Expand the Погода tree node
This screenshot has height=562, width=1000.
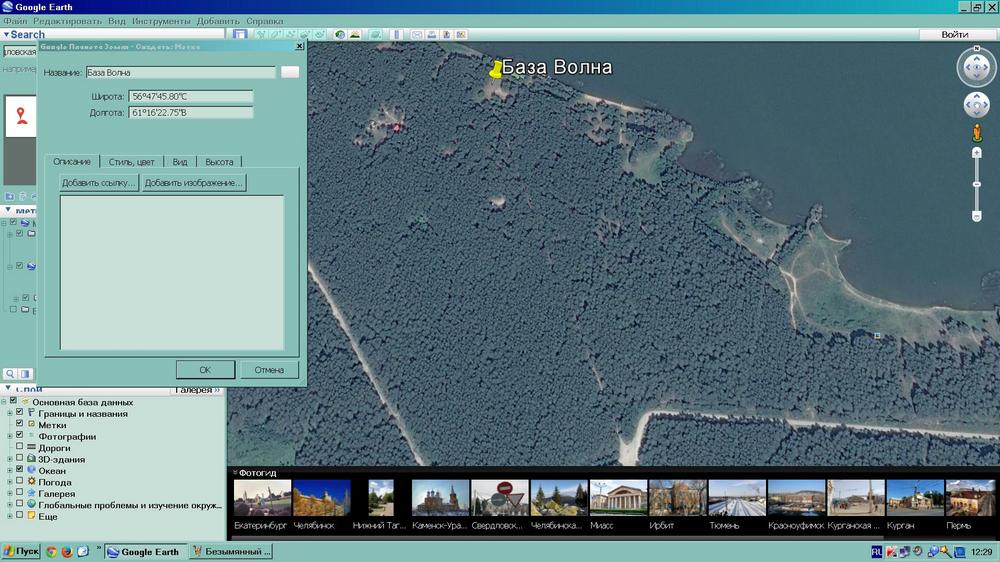click(10, 482)
